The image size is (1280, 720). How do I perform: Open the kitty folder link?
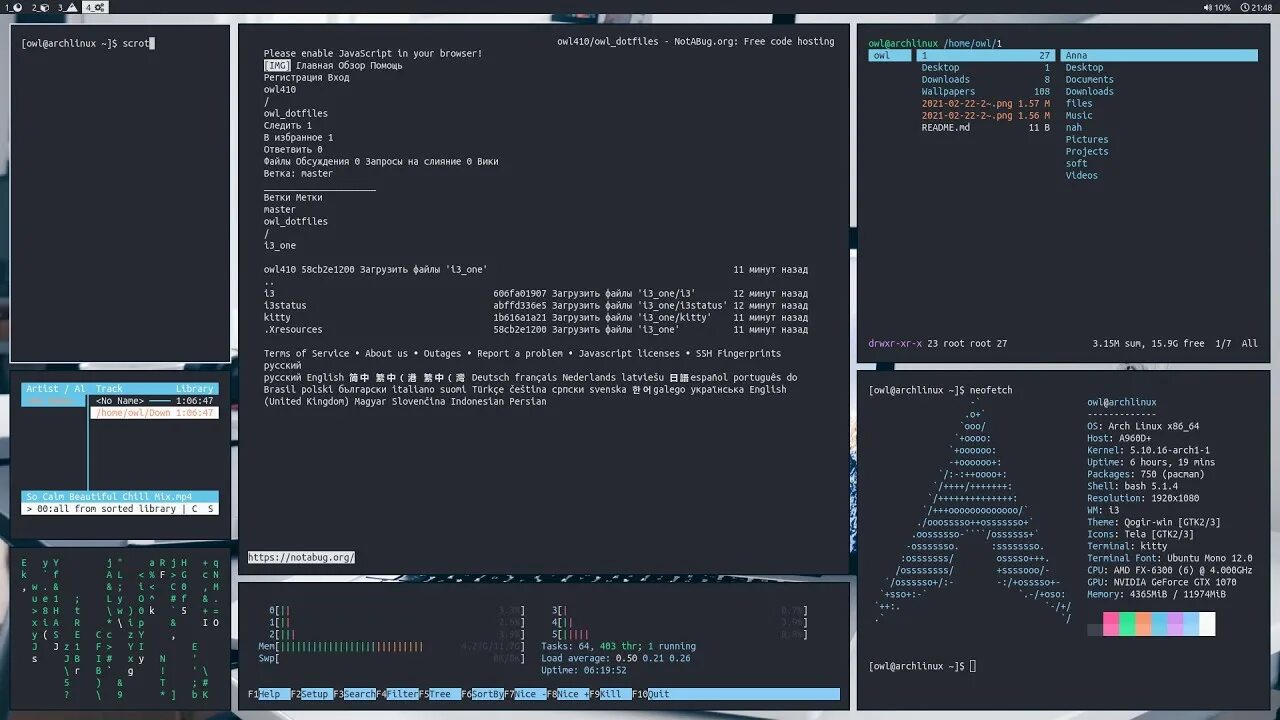click(x=277, y=317)
